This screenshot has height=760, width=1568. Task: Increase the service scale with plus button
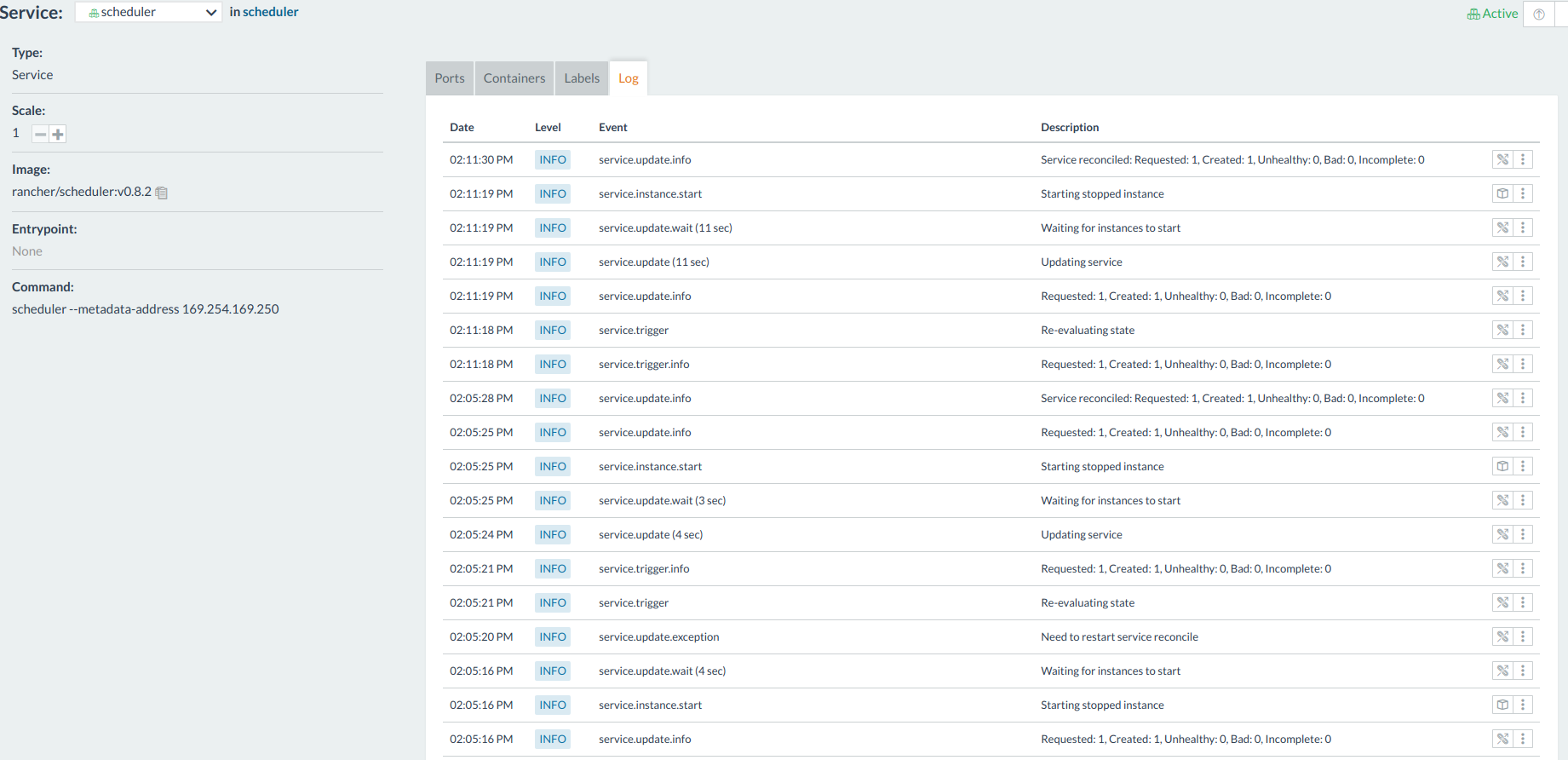(x=58, y=134)
